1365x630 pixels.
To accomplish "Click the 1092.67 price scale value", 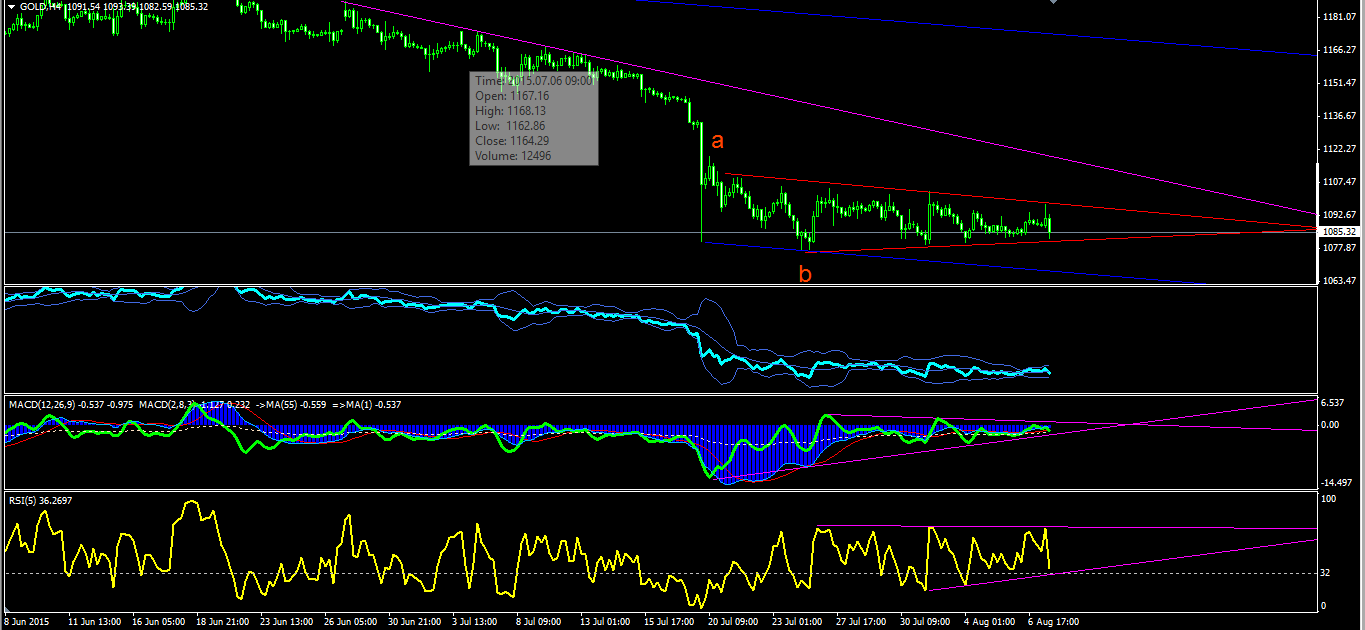I will [x=1338, y=215].
